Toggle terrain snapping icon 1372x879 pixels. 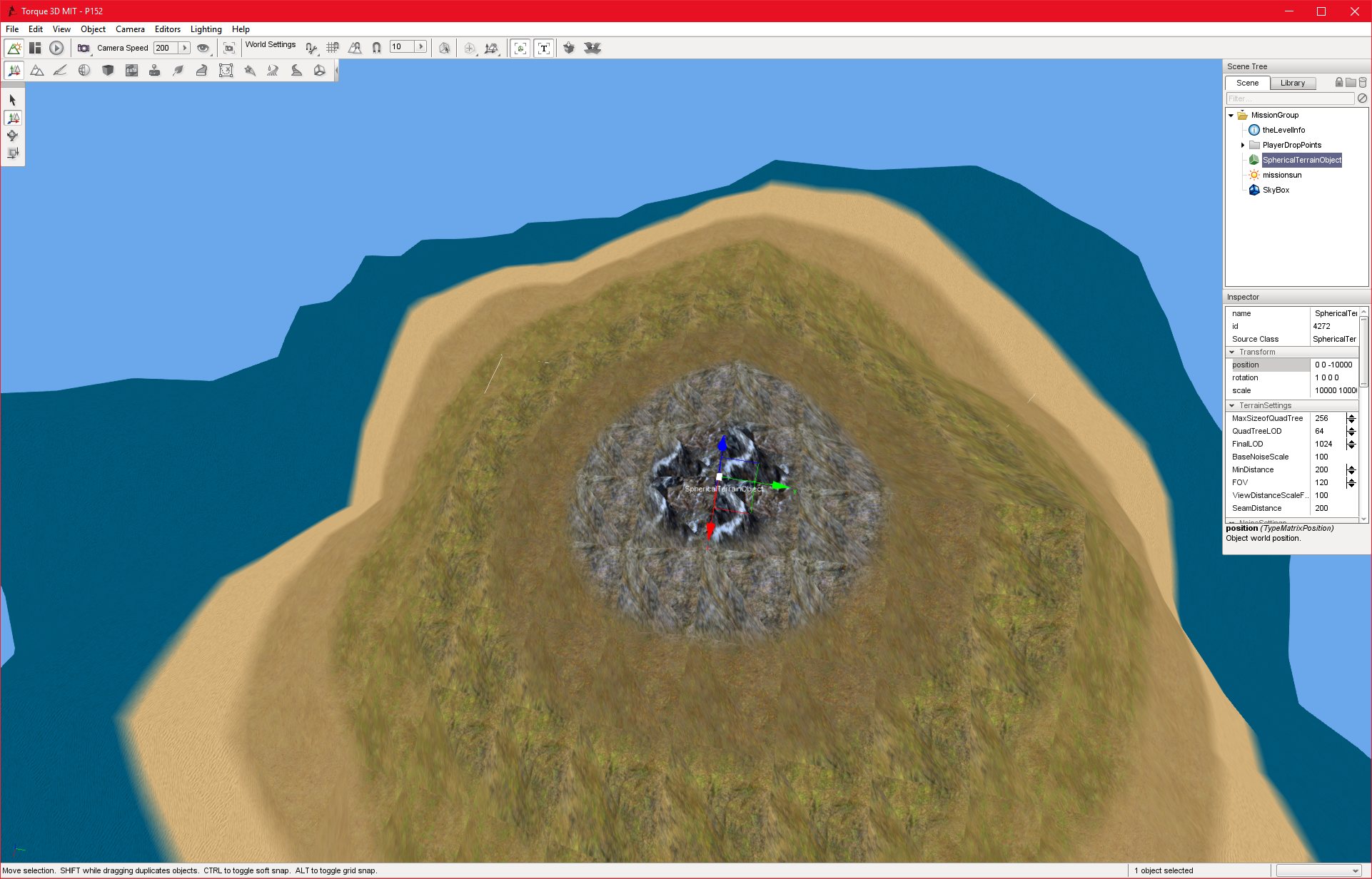(x=355, y=48)
